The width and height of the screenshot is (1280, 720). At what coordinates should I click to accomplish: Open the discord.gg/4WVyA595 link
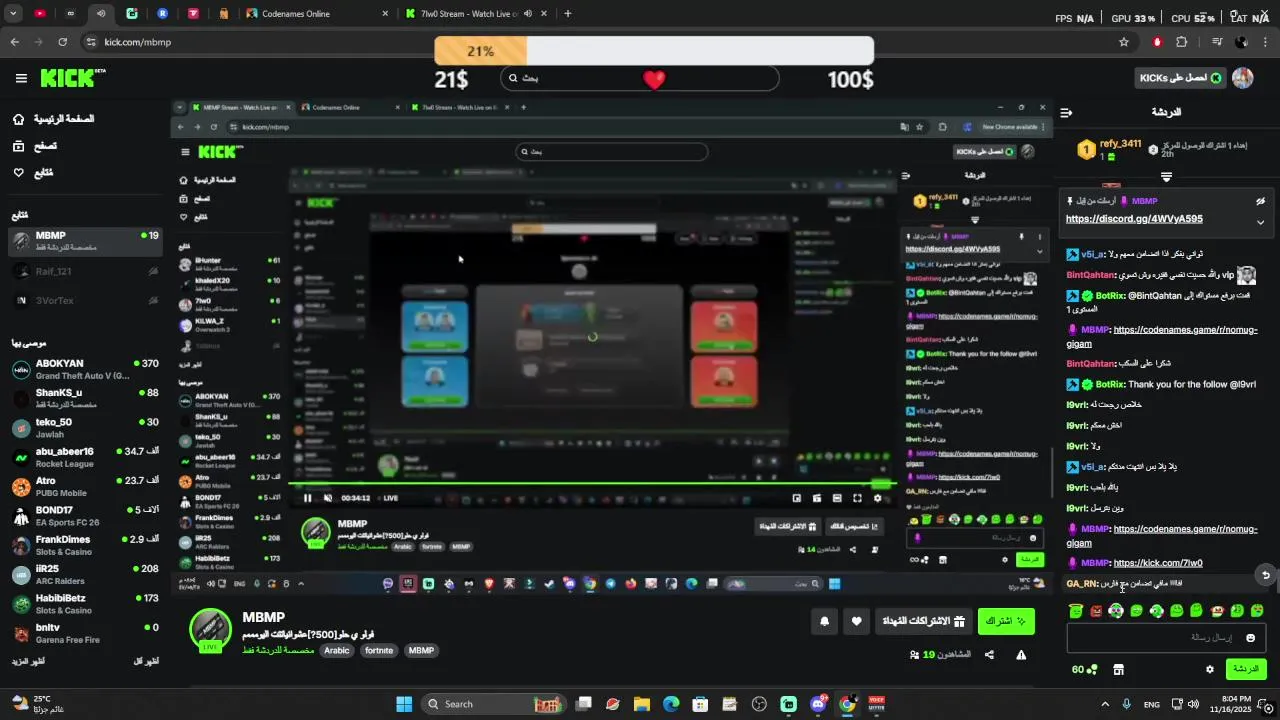[1134, 219]
